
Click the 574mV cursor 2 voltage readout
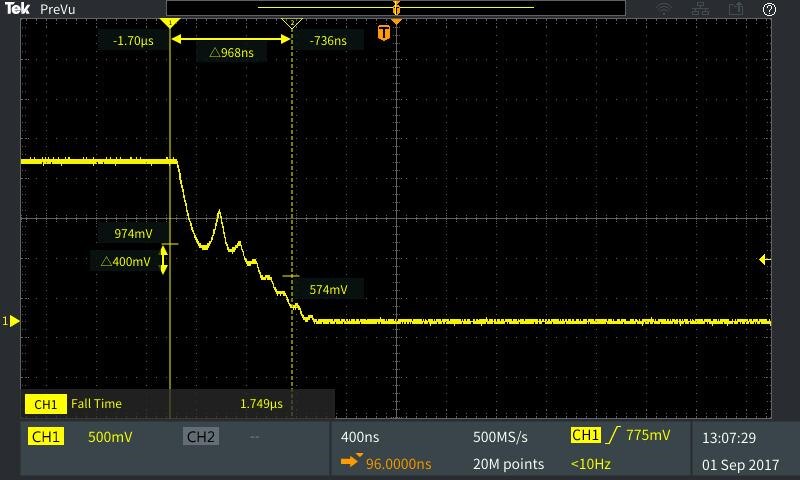(x=328, y=290)
